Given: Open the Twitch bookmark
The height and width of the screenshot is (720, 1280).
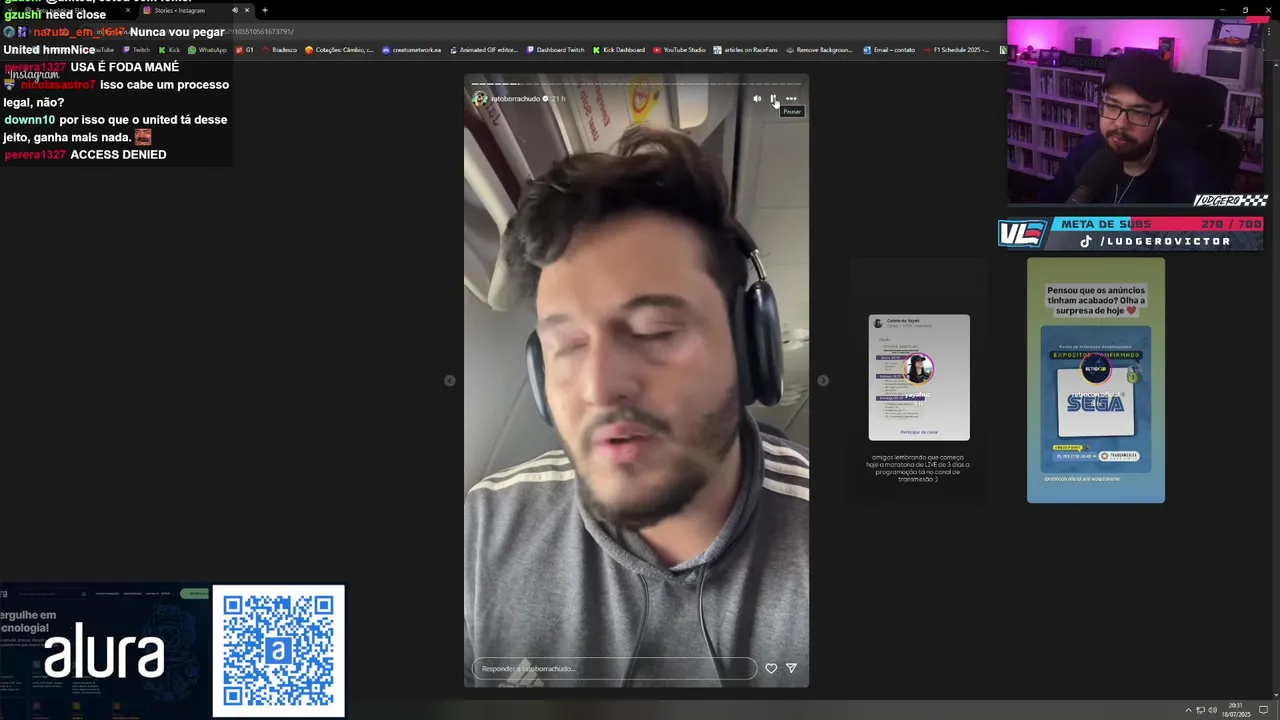Looking at the screenshot, I should [x=136, y=50].
